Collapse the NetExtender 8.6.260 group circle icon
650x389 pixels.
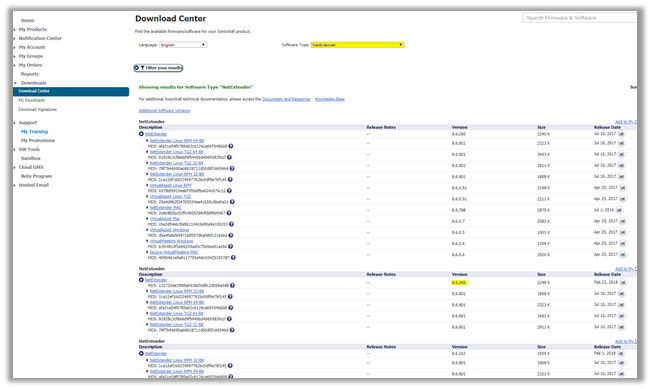[141, 134]
